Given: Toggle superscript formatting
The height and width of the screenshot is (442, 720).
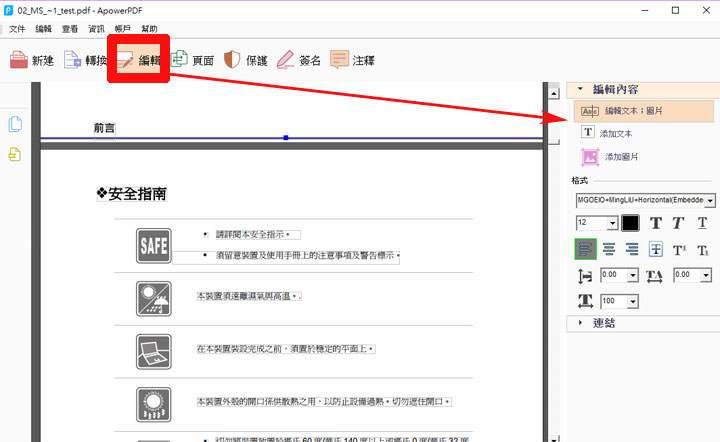Looking at the screenshot, I should pos(679,250).
